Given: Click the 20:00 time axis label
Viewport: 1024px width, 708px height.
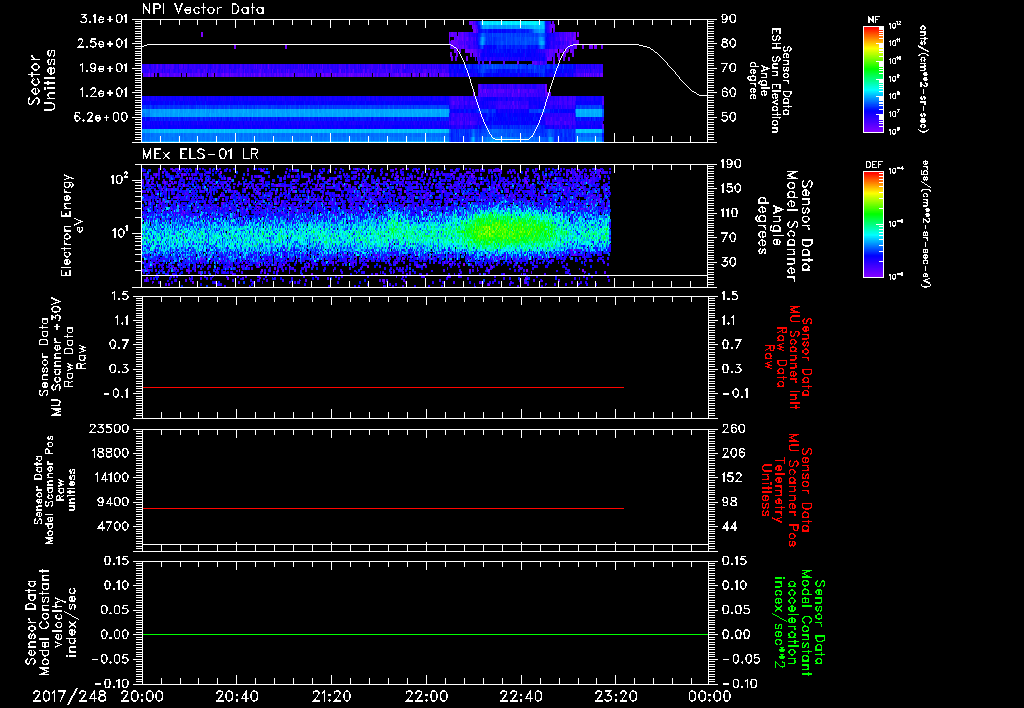Looking at the screenshot, I should pyautogui.click(x=142, y=696).
